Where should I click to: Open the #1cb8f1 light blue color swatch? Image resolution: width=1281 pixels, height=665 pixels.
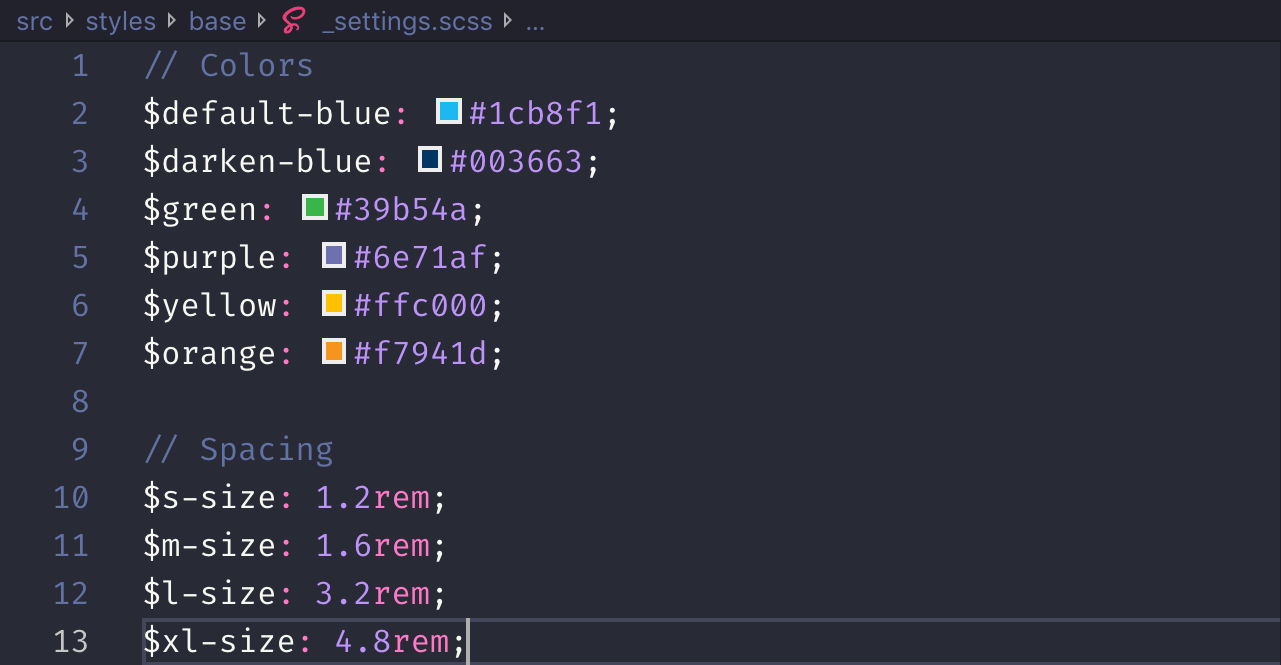(449, 111)
